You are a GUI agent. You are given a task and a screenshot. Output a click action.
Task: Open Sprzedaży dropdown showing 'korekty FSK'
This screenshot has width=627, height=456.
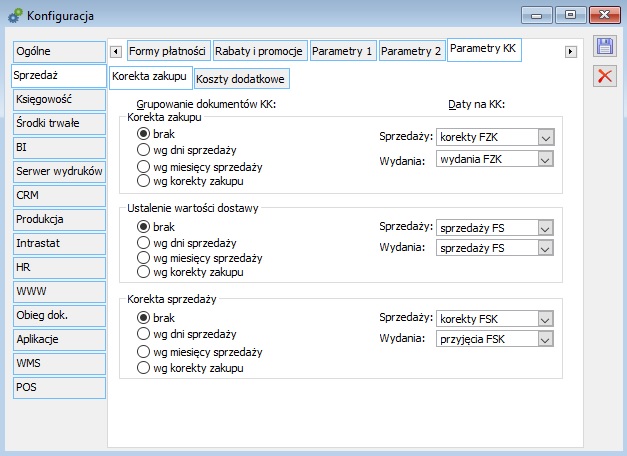[495, 319]
